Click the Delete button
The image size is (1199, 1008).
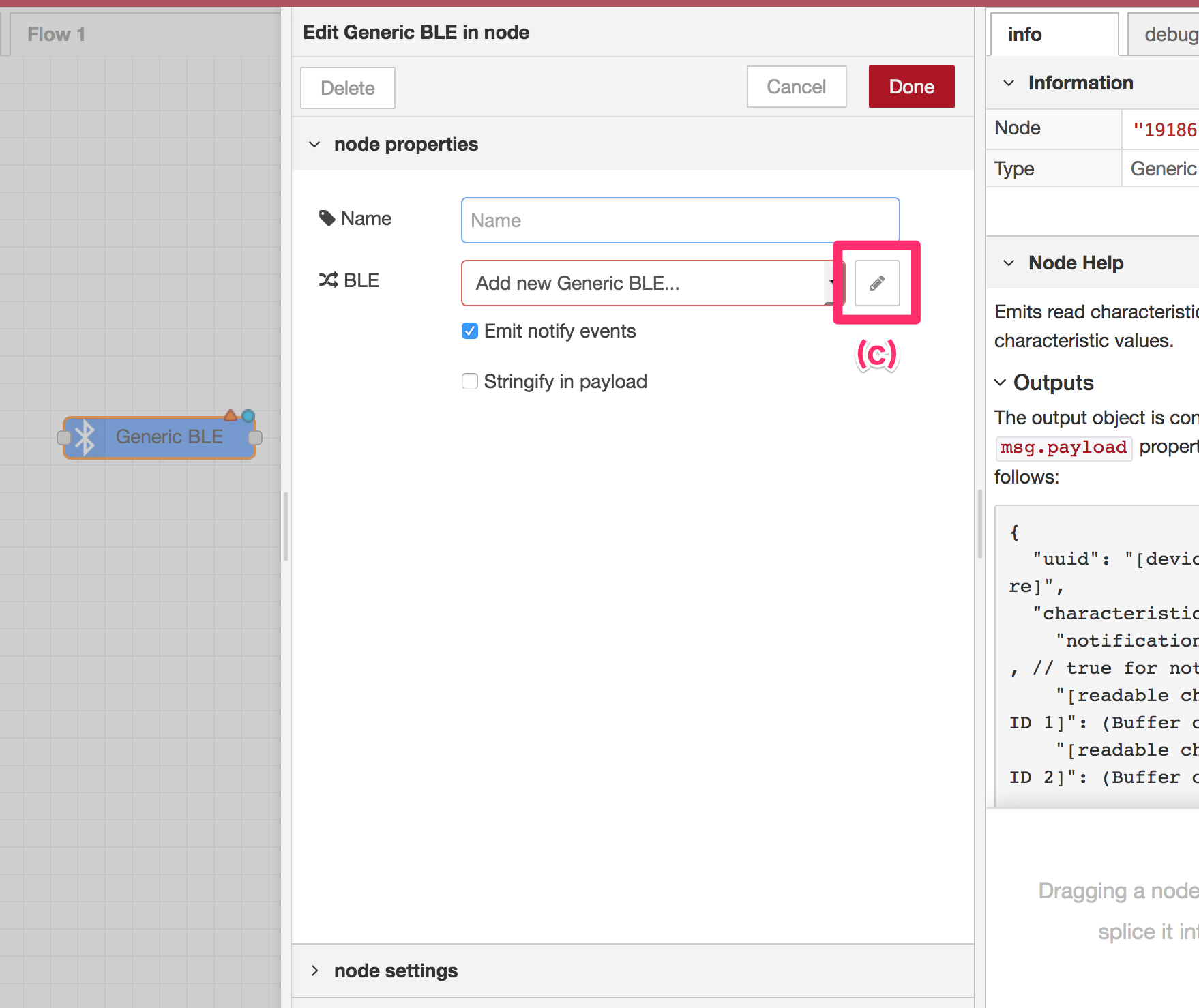pyautogui.click(x=348, y=88)
